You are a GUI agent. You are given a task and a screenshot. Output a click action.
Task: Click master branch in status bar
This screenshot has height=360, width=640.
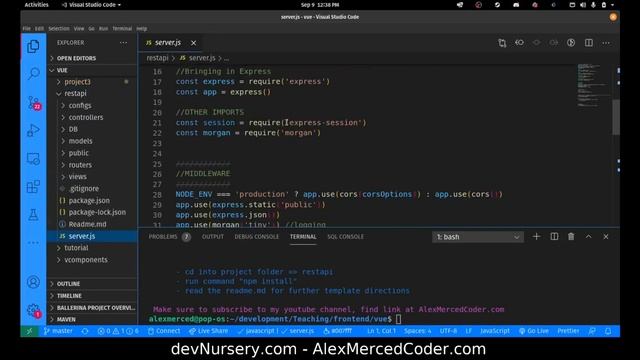click(x=58, y=331)
